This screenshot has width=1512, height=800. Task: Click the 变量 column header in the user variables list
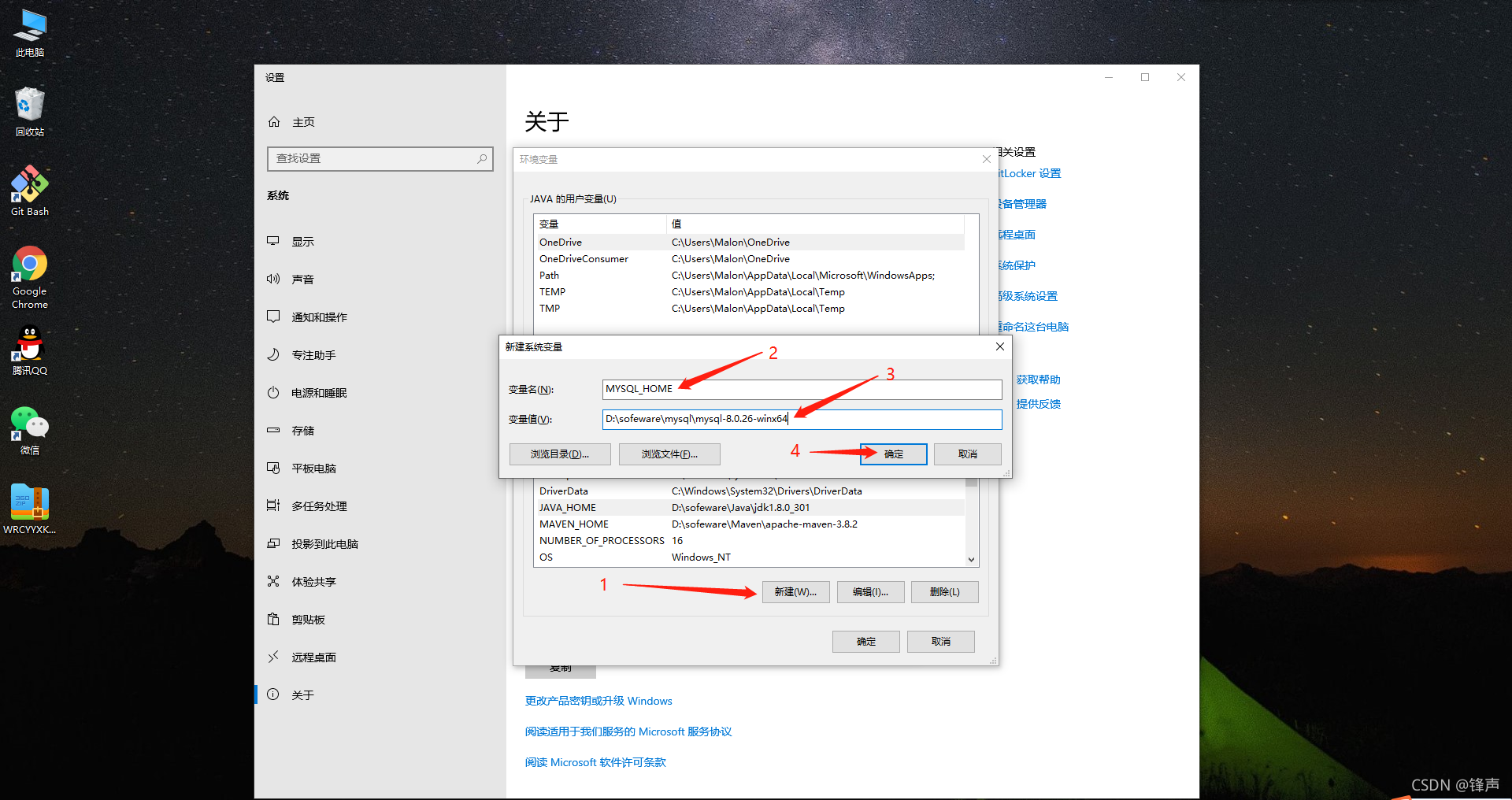[x=600, y=224]
